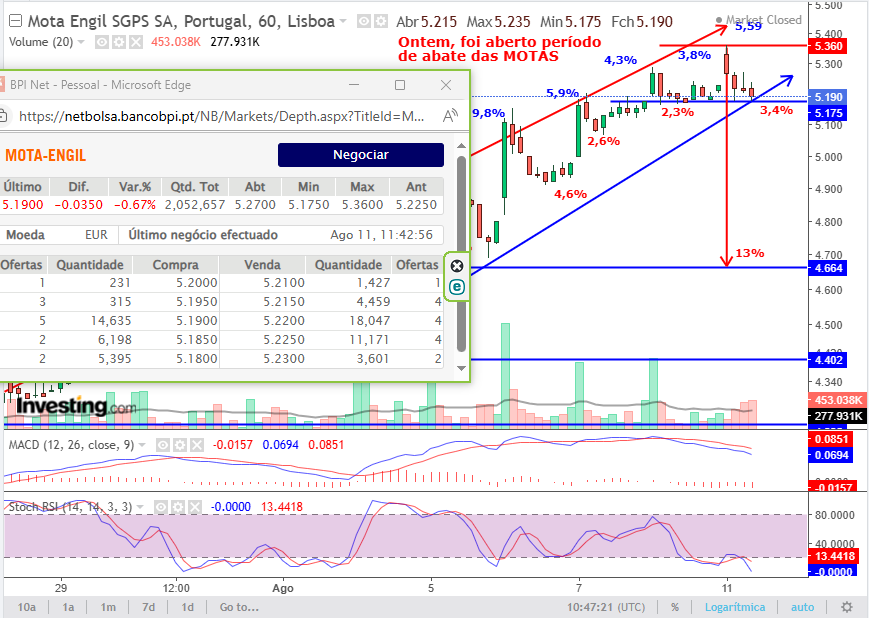The image size is (869, 618).
Task: Click the BPI Net URL address bar
Action: tap(222, 116)
